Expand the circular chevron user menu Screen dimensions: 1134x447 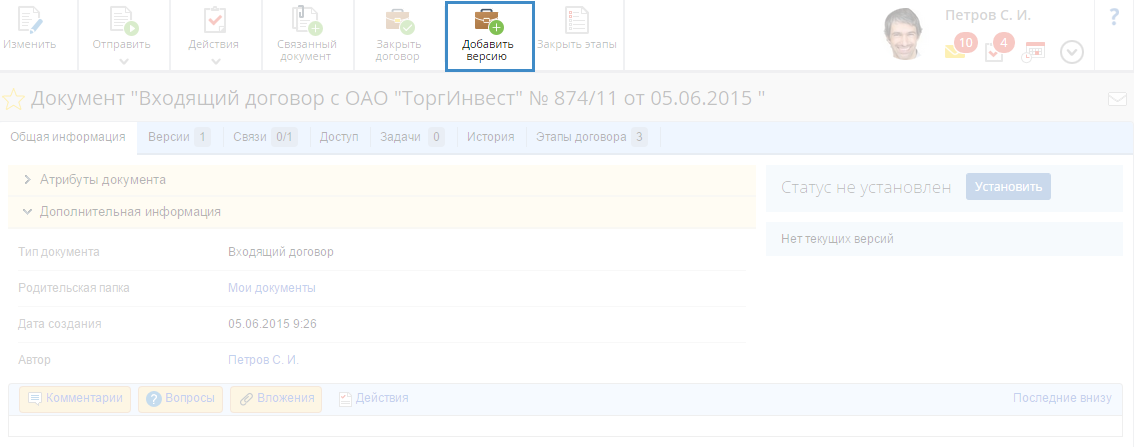point(1072,52)
